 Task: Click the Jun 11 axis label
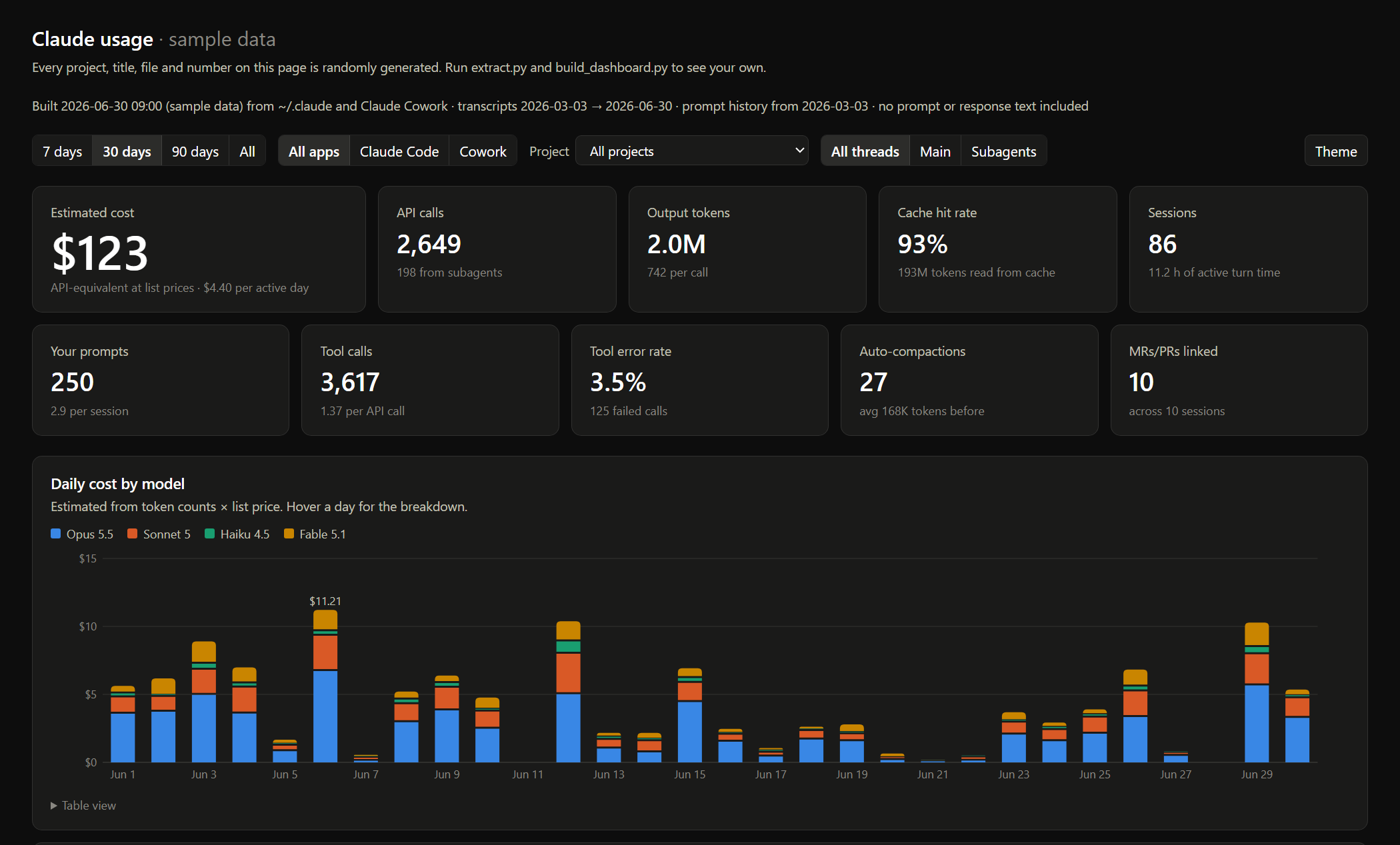coord(527,774)
